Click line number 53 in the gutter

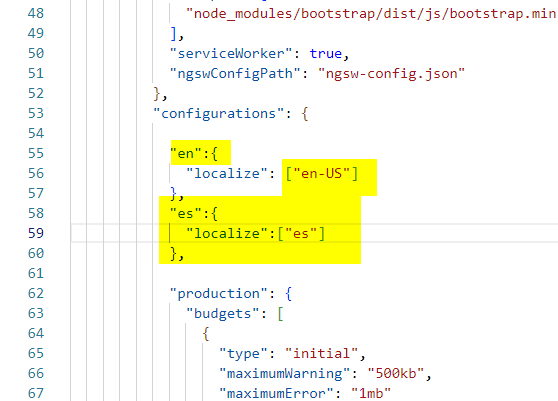(x=36, y=114)
